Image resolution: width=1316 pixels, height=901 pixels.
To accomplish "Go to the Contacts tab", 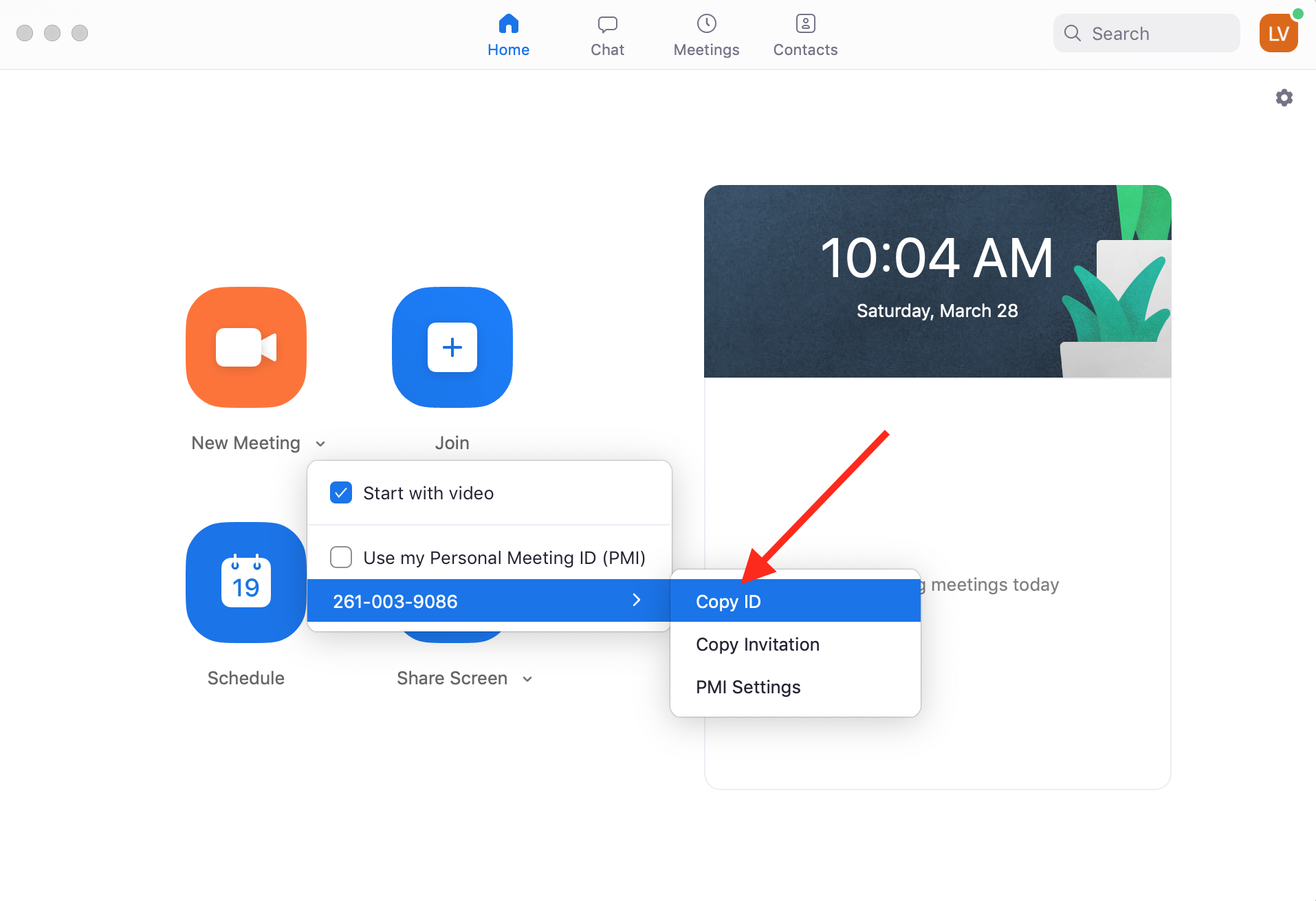I will coord(805,36).
